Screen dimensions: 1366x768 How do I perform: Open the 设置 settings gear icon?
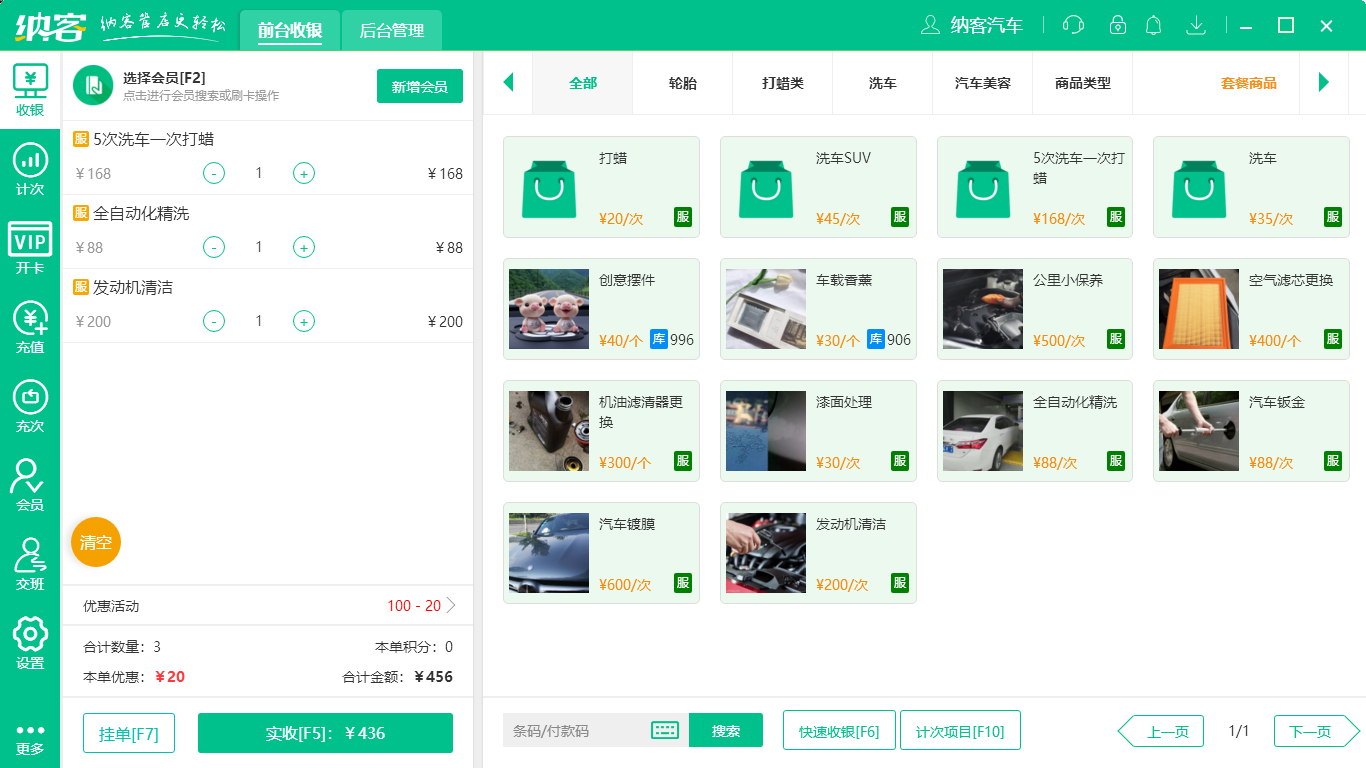(x=30, y=644)
